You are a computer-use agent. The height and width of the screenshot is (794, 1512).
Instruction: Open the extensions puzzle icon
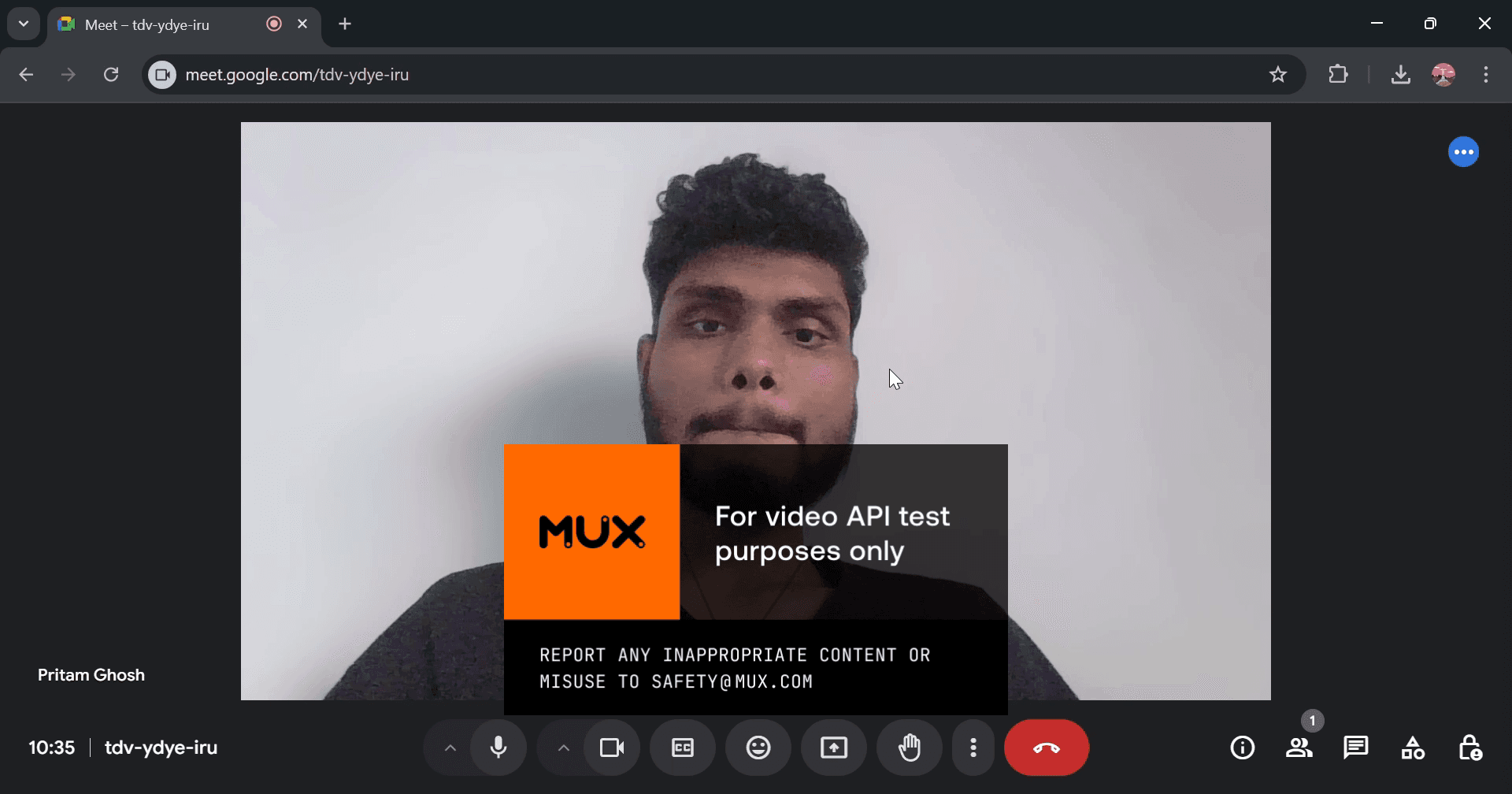coord(1338,75)
